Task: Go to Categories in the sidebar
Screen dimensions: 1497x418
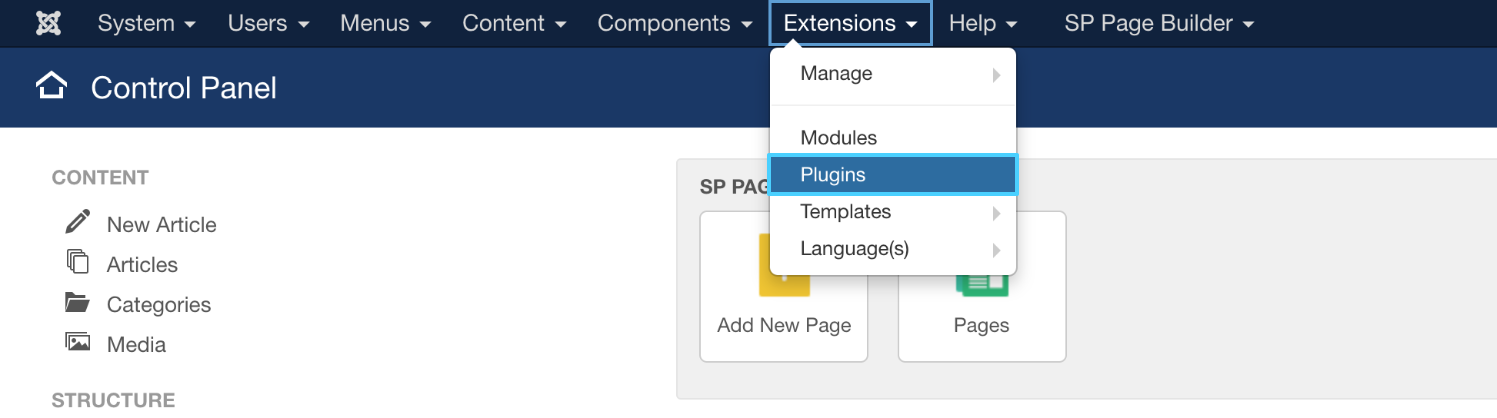Action: [159, 305]
